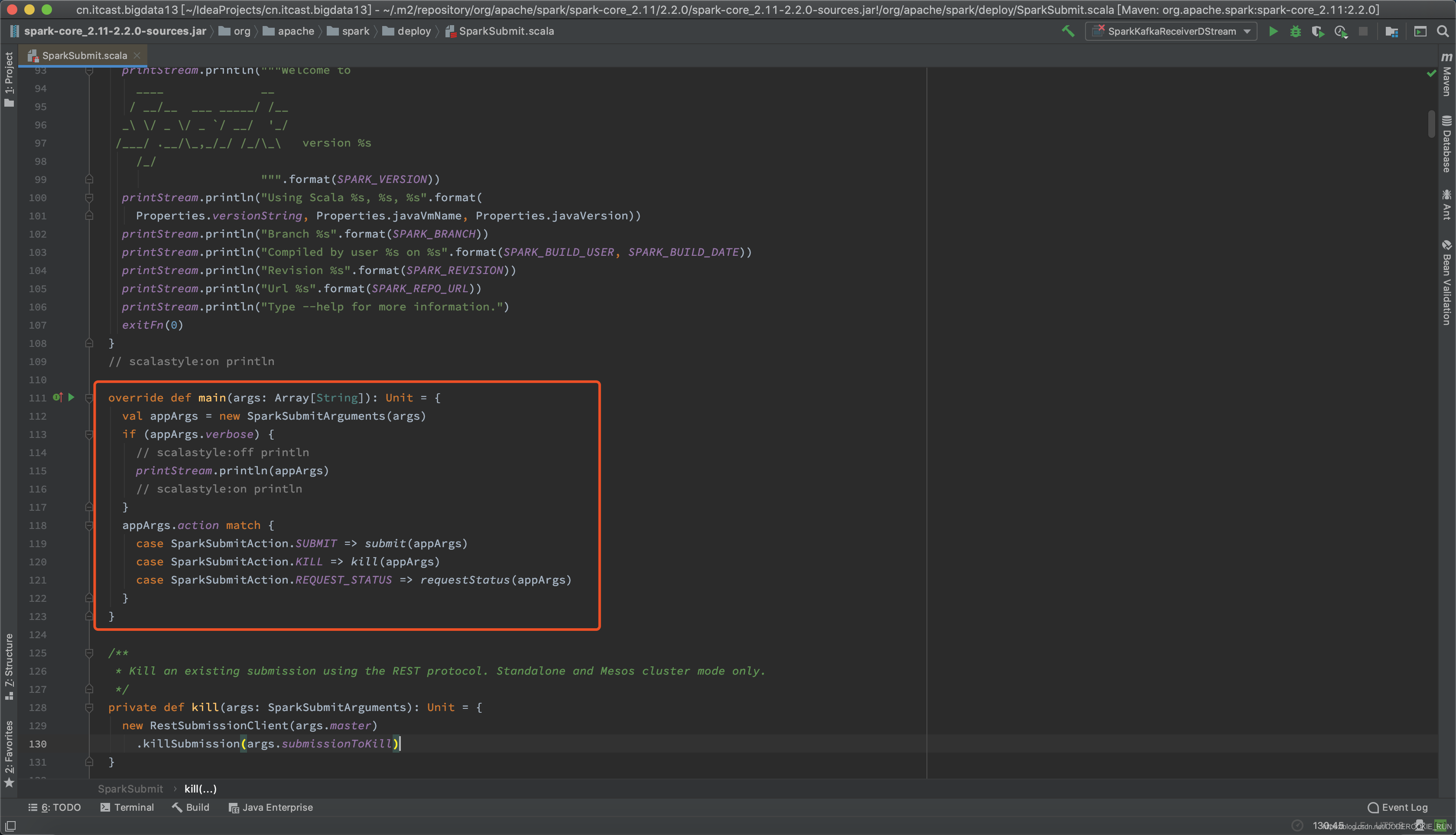The image size is (1456, 835).
Task: Click the gray Stop square icon
Action: [1363, 31]
